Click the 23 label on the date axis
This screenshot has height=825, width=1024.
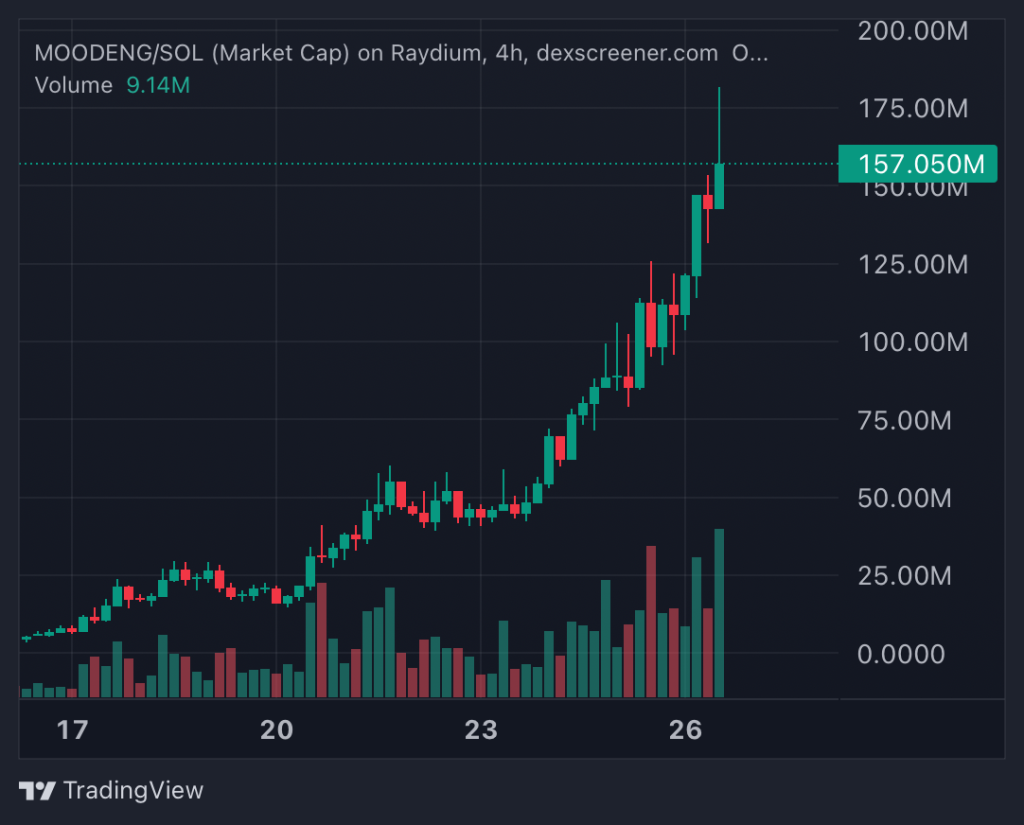[481, 730]
